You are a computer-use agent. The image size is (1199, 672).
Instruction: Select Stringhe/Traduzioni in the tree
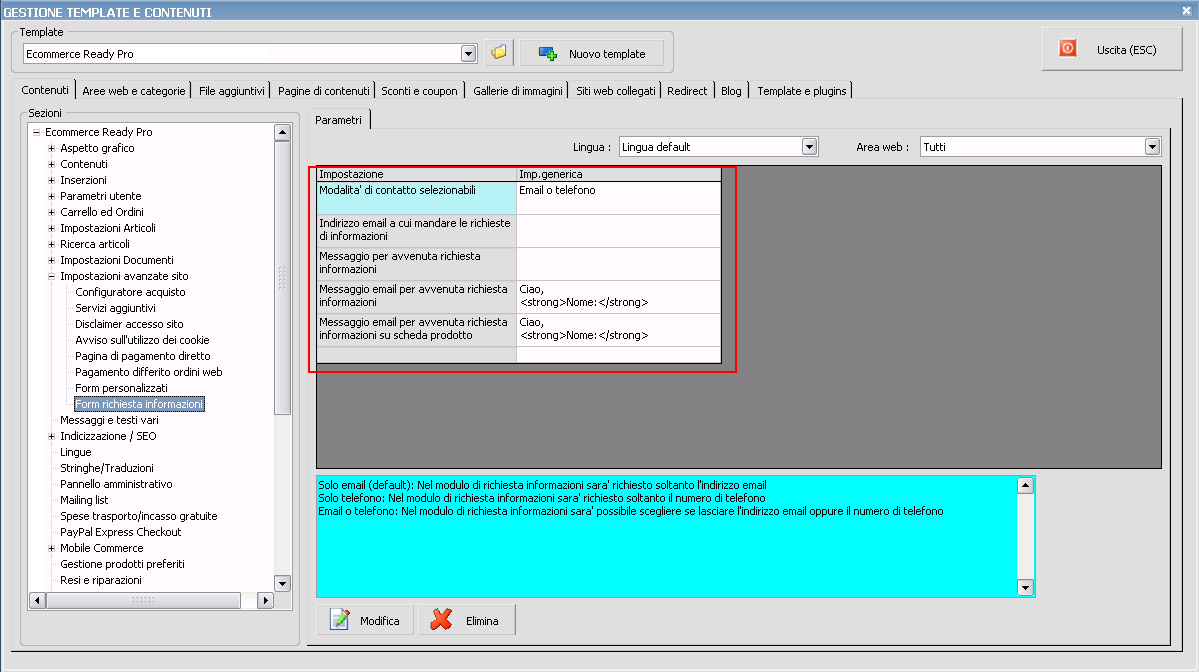[107, 469]
